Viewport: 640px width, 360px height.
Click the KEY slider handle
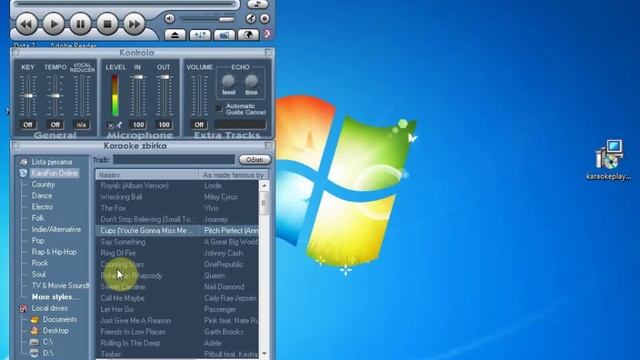point(28,96)
